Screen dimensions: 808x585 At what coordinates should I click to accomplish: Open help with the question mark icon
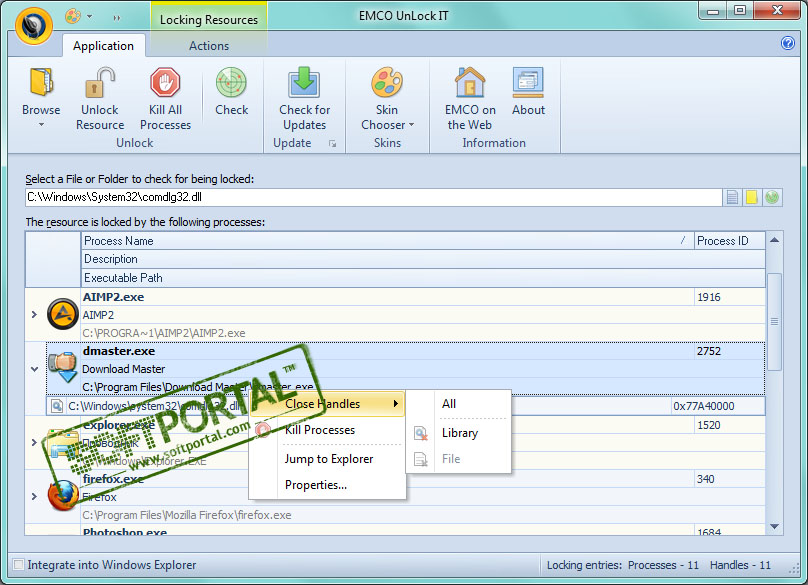click(787, 43)
